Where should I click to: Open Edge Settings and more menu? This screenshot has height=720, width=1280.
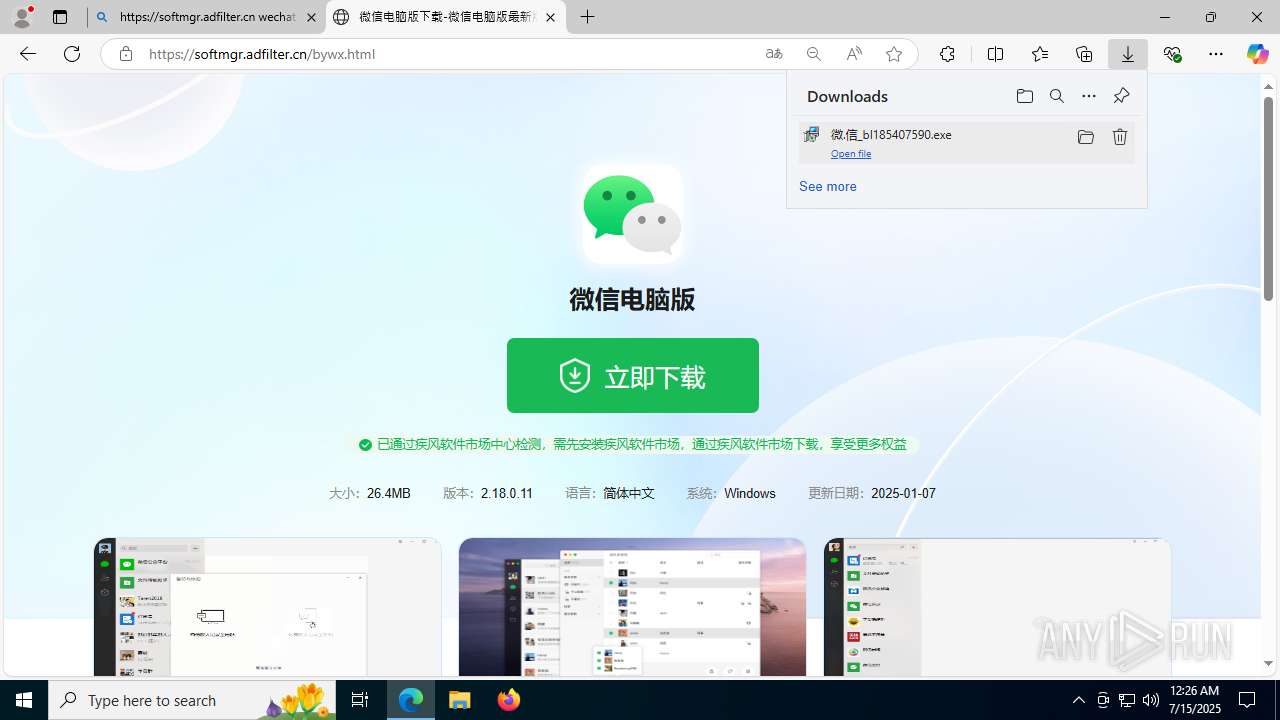[1216, 54]
